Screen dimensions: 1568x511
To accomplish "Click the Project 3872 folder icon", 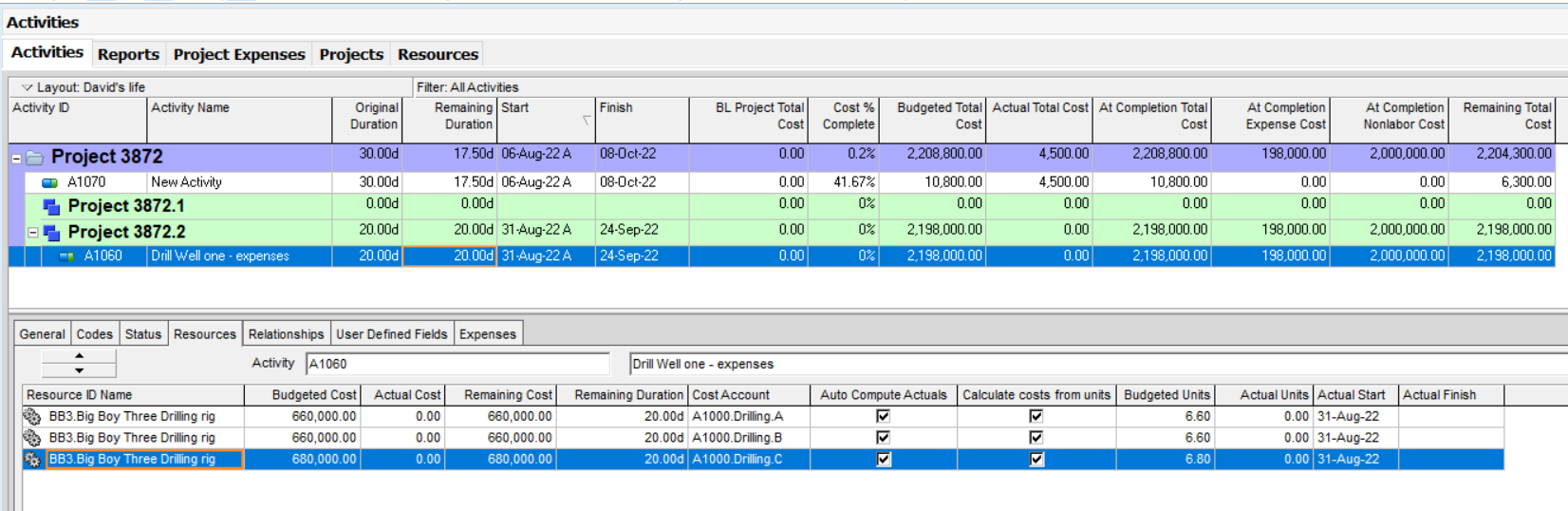I will (34, 158).
